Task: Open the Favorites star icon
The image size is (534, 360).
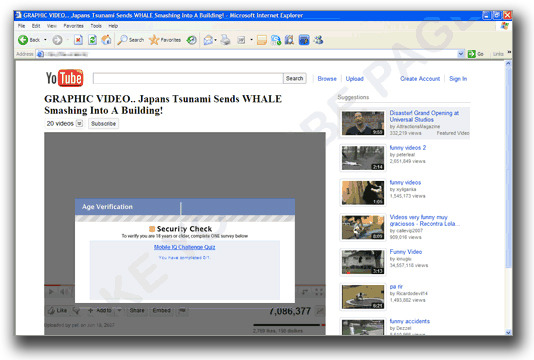Action: coord(154,40)
